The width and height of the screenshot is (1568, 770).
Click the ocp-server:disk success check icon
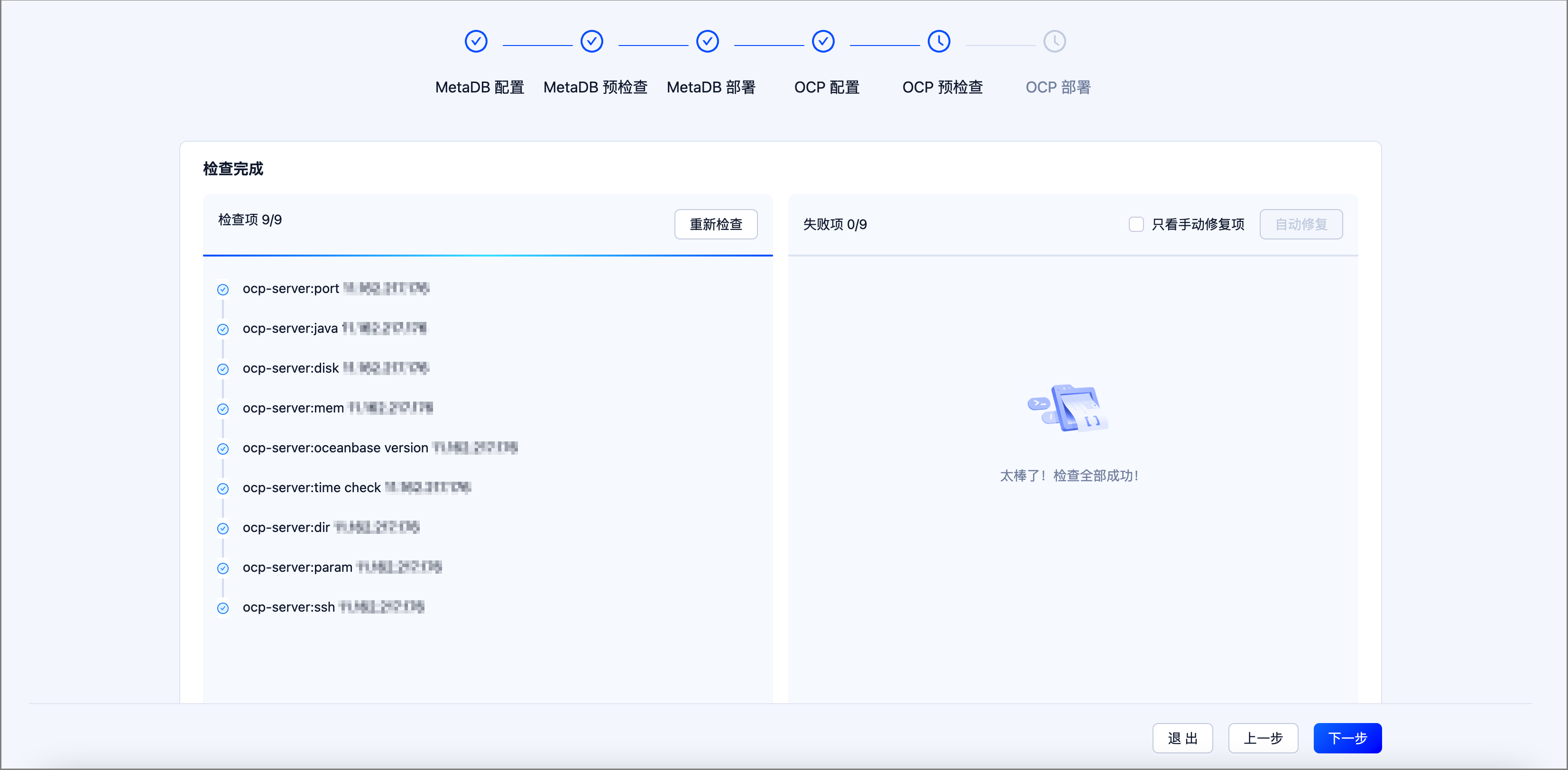click(223, 369)
